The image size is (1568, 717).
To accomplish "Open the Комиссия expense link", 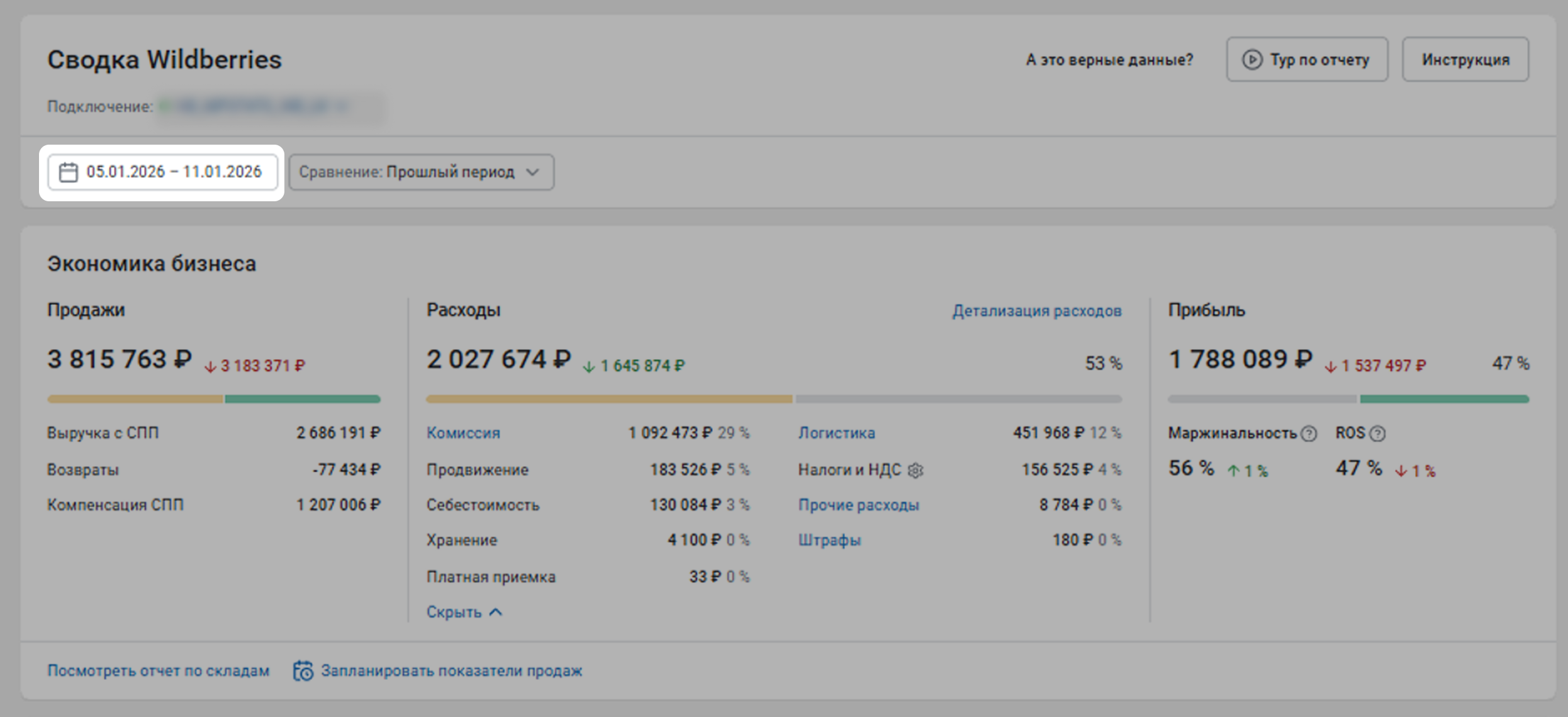I will point(463,433).
